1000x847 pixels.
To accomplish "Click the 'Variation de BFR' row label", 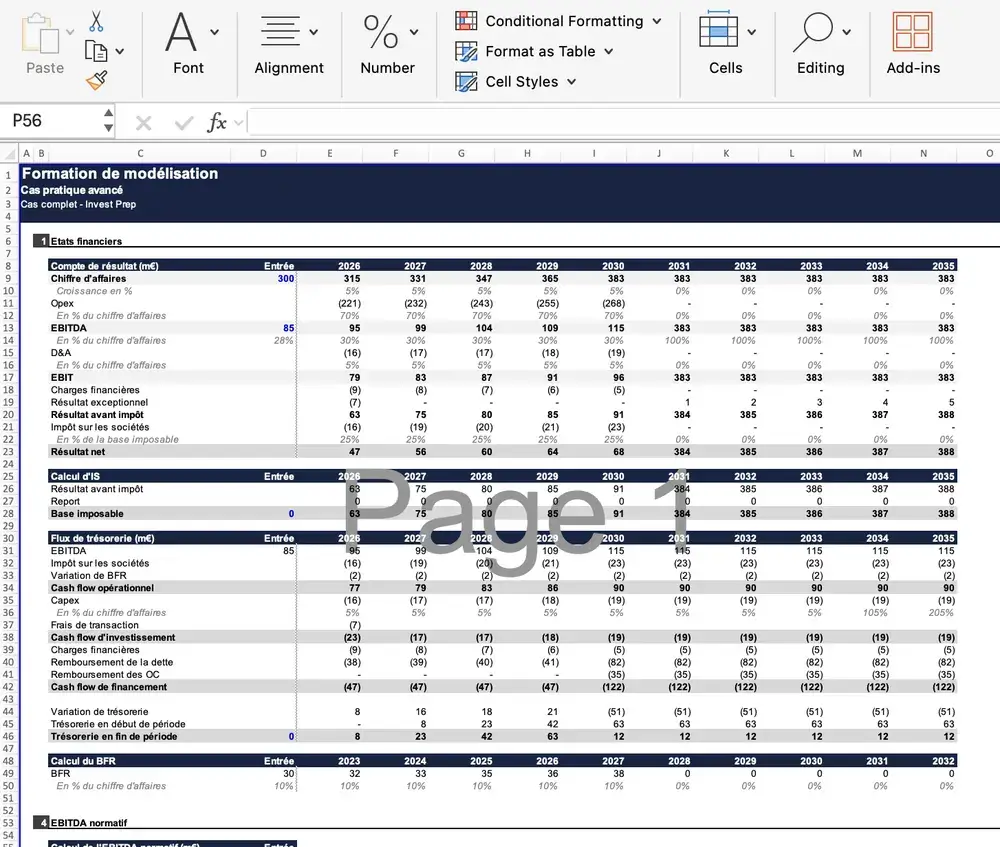I will coord(89,575).
